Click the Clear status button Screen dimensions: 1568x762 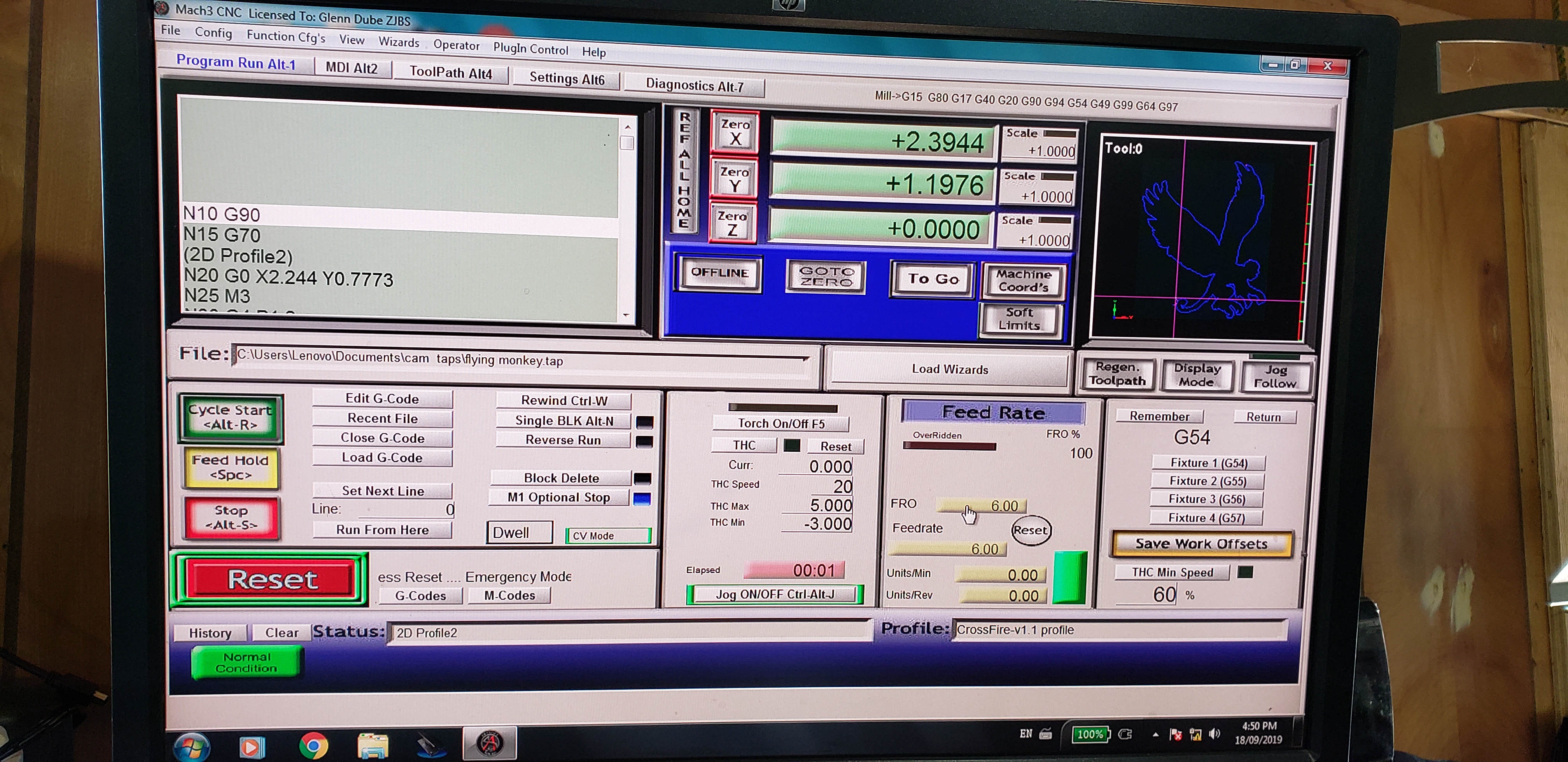tap(282, 633)
